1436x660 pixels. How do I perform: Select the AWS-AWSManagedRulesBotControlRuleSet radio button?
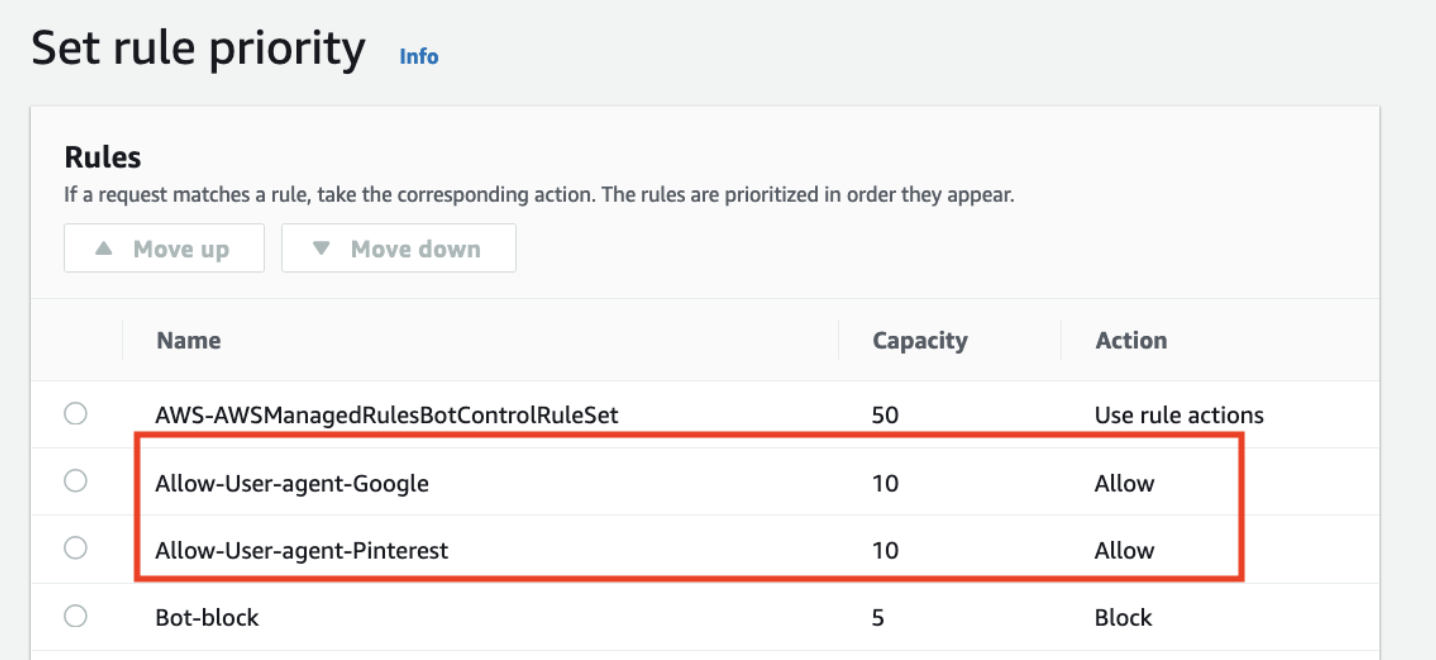pyautogui.click(x=75, y=414)
